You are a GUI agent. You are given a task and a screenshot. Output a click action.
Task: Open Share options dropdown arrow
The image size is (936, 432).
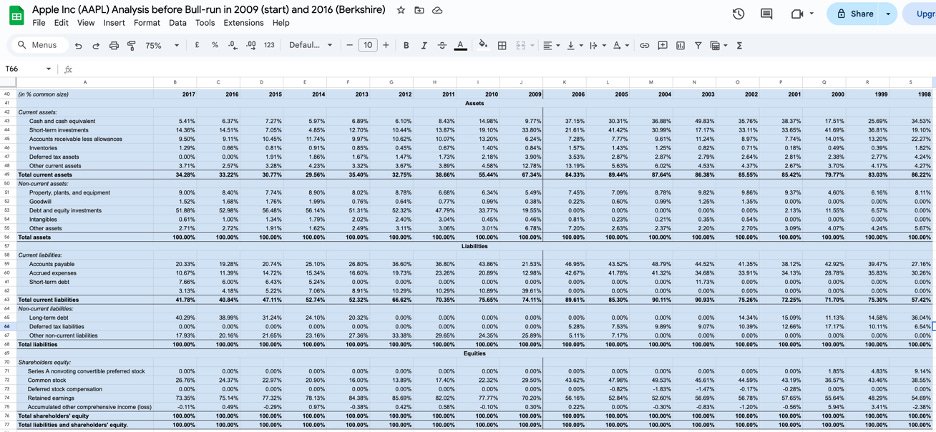tap(889, 14)
